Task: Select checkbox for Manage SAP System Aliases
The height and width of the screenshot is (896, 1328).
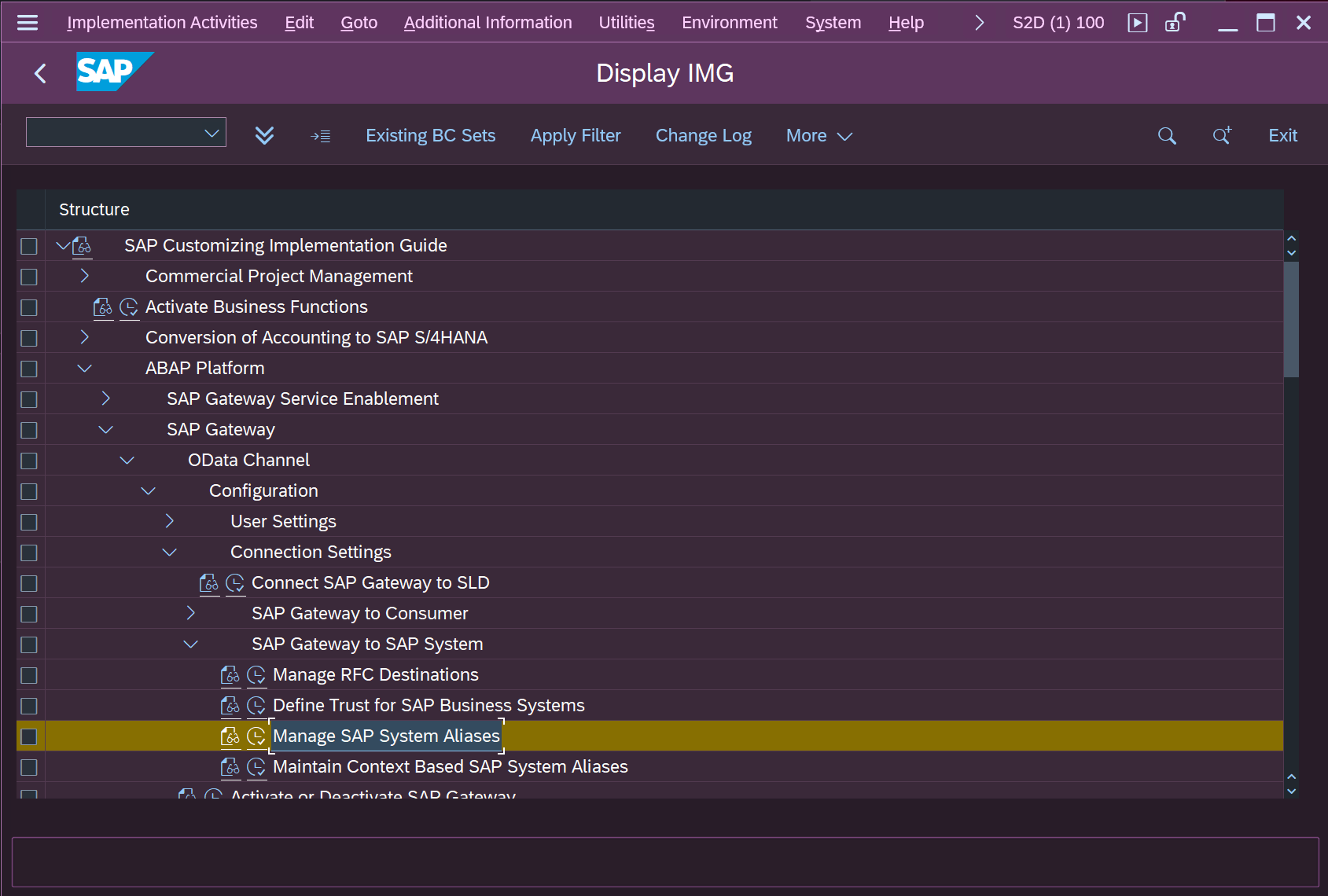Action: pyautogui.click(x=29, y=736)
